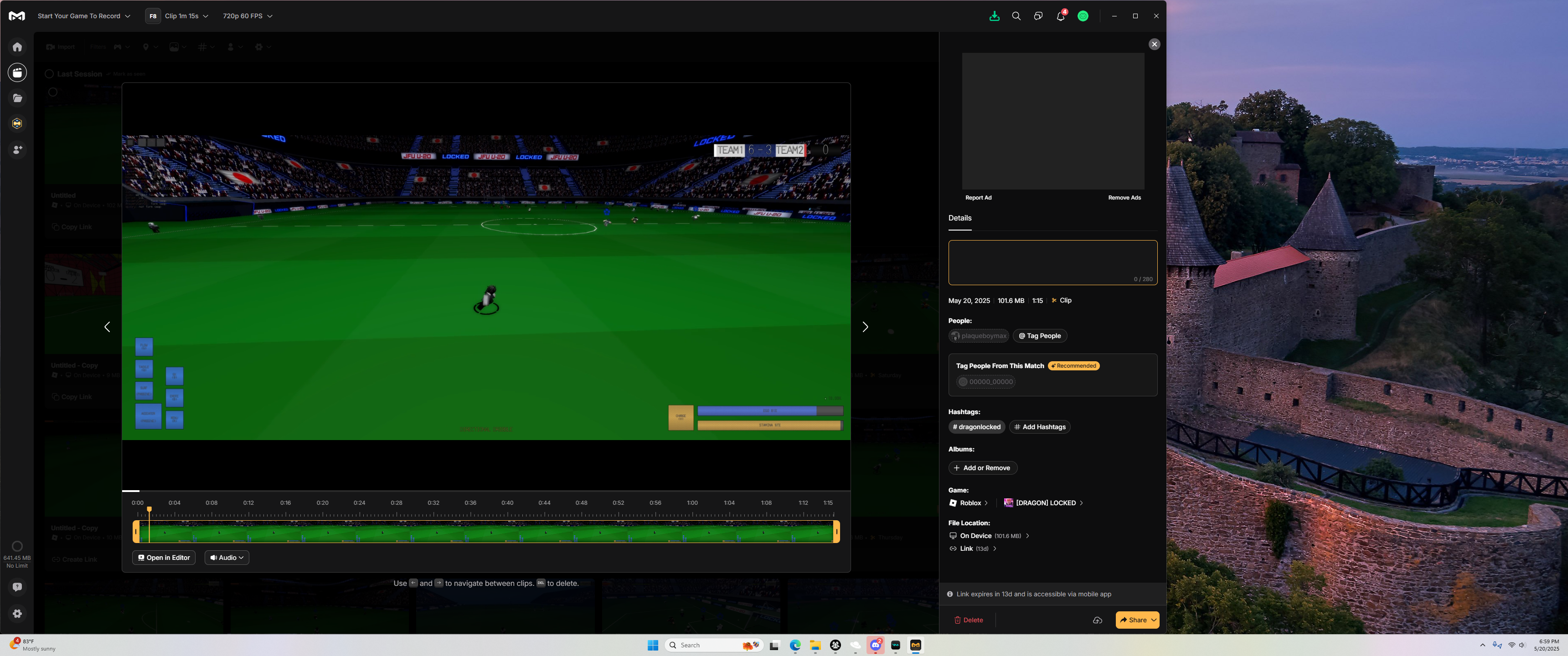This screenshot has height=656, width=1568.
Task: Click the "101.6 MB" size text
Action: 1011,301
